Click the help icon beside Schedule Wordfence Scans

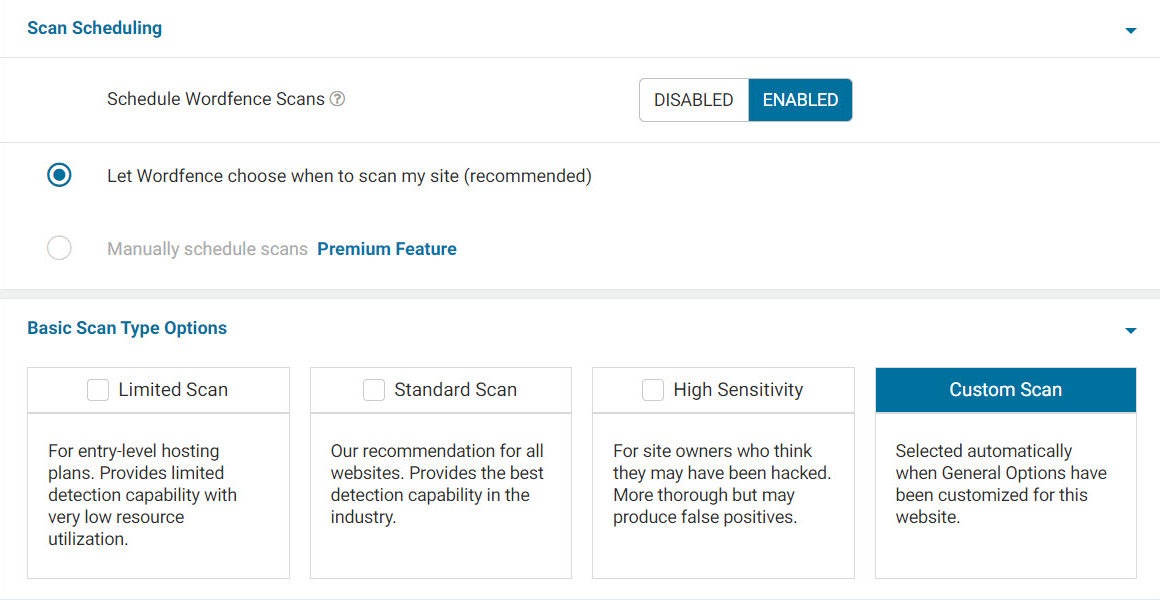338,99
